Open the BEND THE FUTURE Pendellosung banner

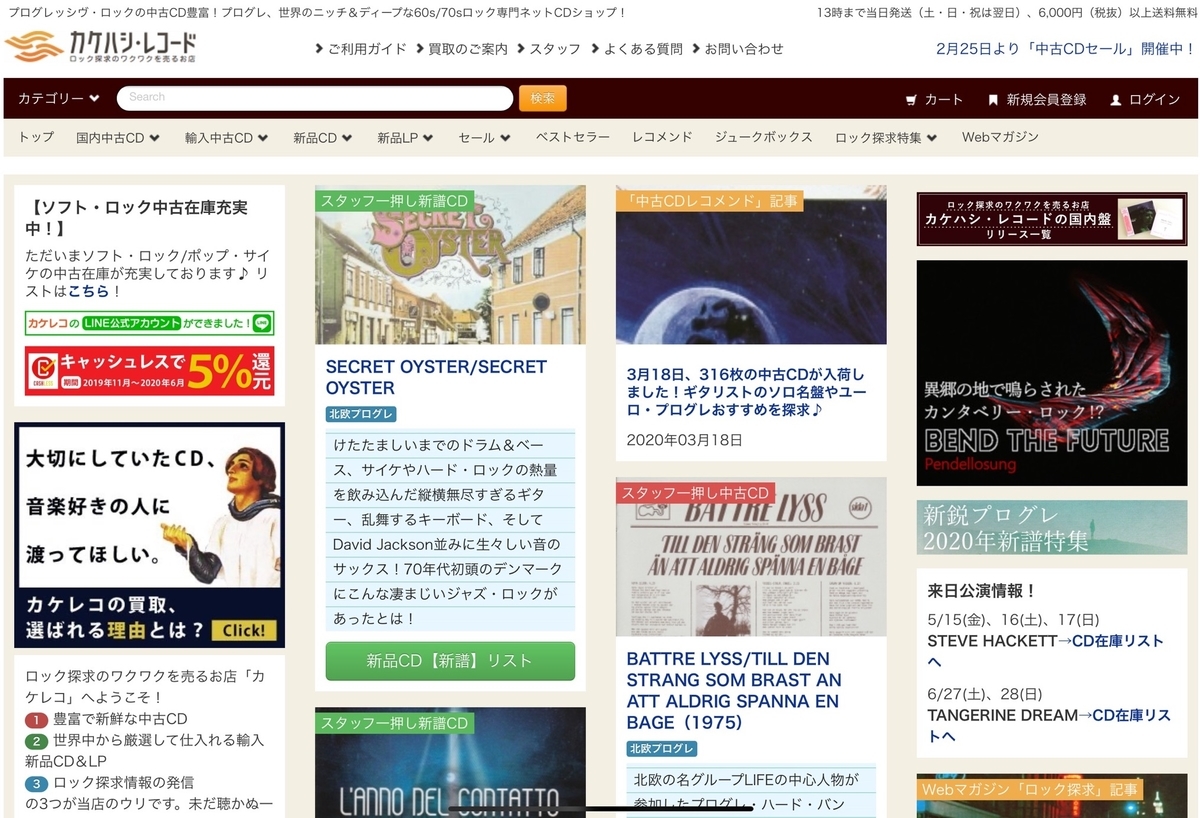pos(1051,373)
